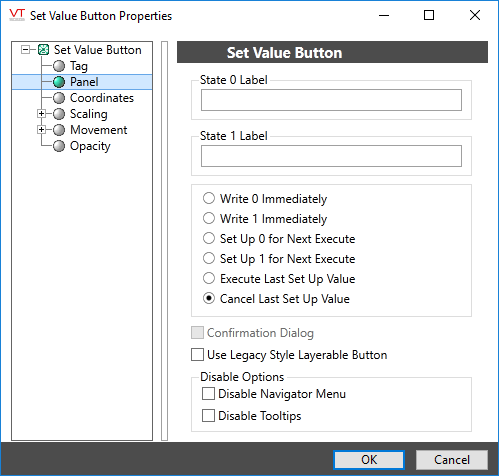The width and height of the screenshot is (499, 476).
Task: Click the Opacity node circle icon
Action: pos(59,146)
